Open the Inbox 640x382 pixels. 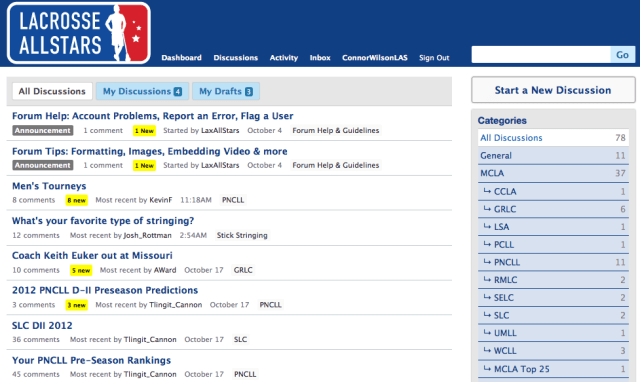(320, 58)
